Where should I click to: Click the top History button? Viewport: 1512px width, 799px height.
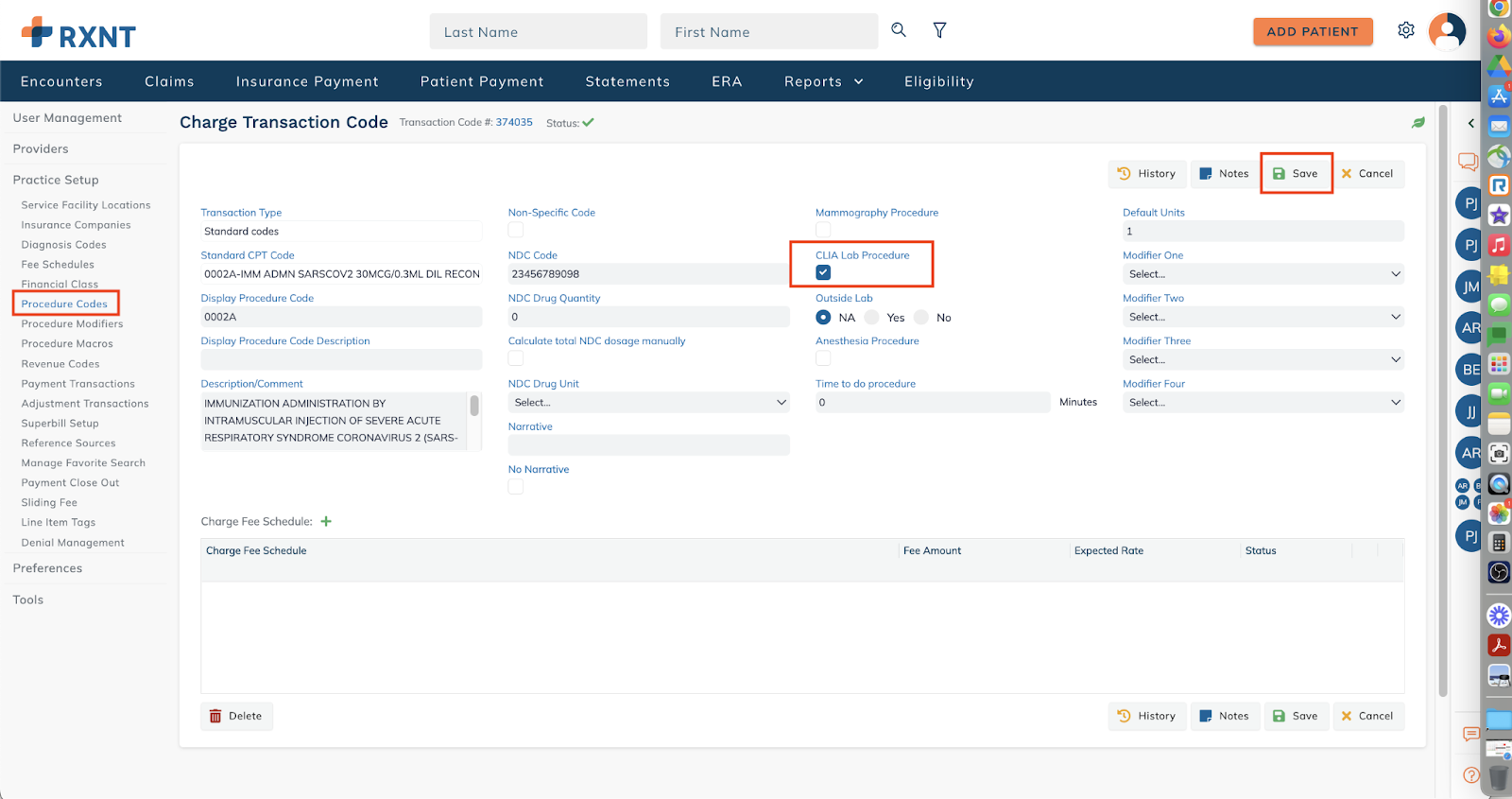(1147, 173)
